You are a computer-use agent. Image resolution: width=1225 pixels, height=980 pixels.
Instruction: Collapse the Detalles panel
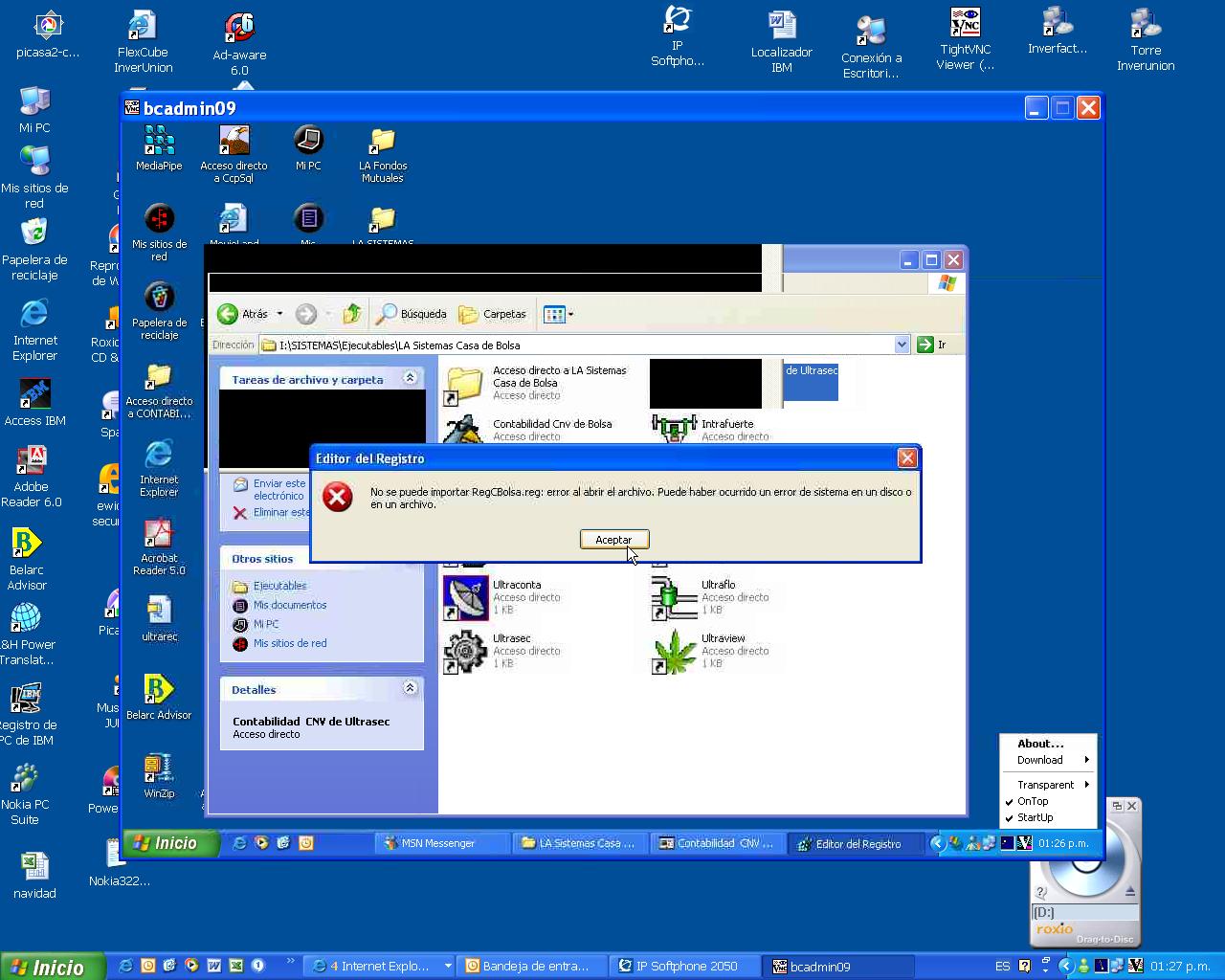click(x=410, y=688)
